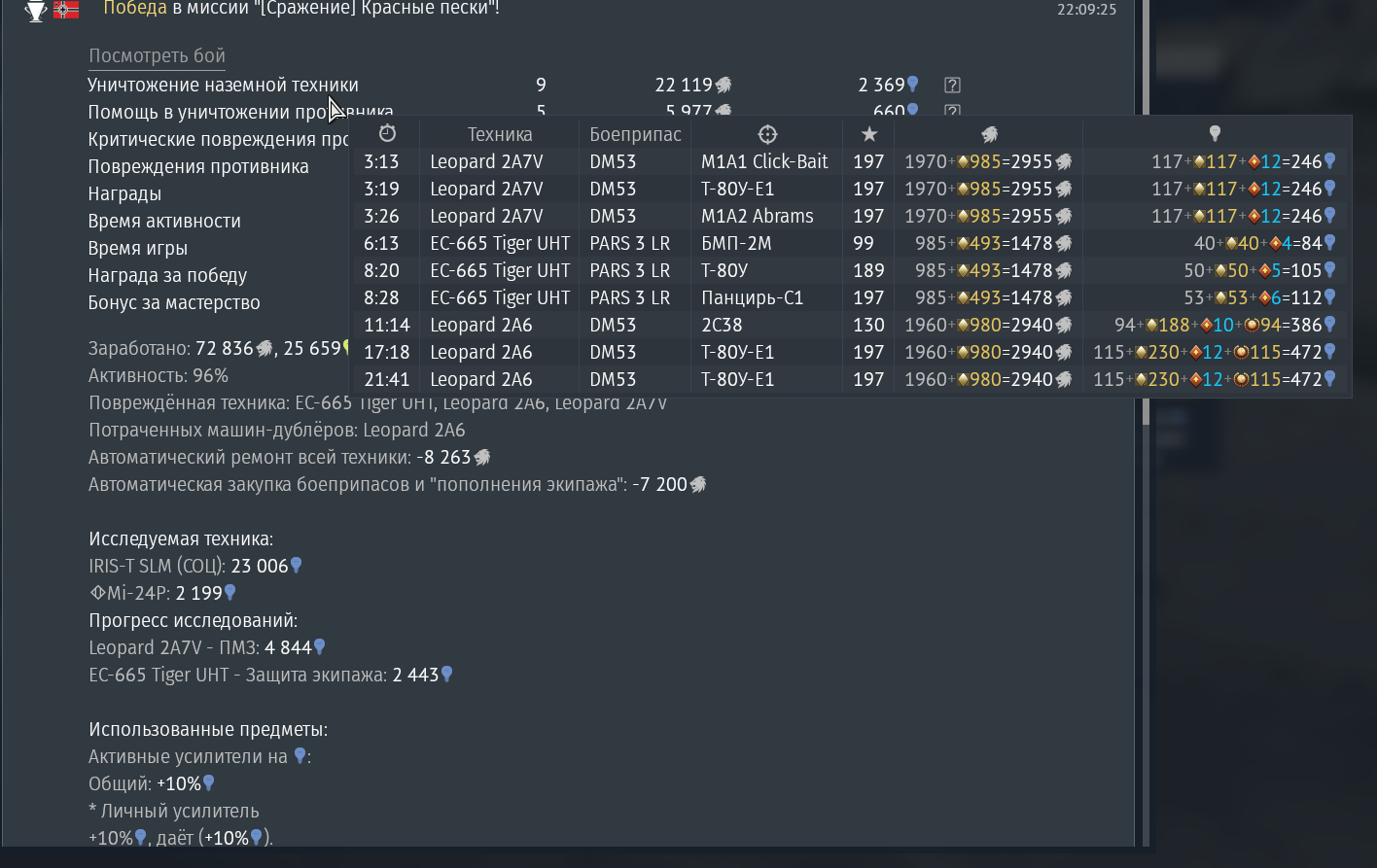Click the bulb icon after 'Общий: +10%'
The image size is (1377, 868).
click(208, 782)
